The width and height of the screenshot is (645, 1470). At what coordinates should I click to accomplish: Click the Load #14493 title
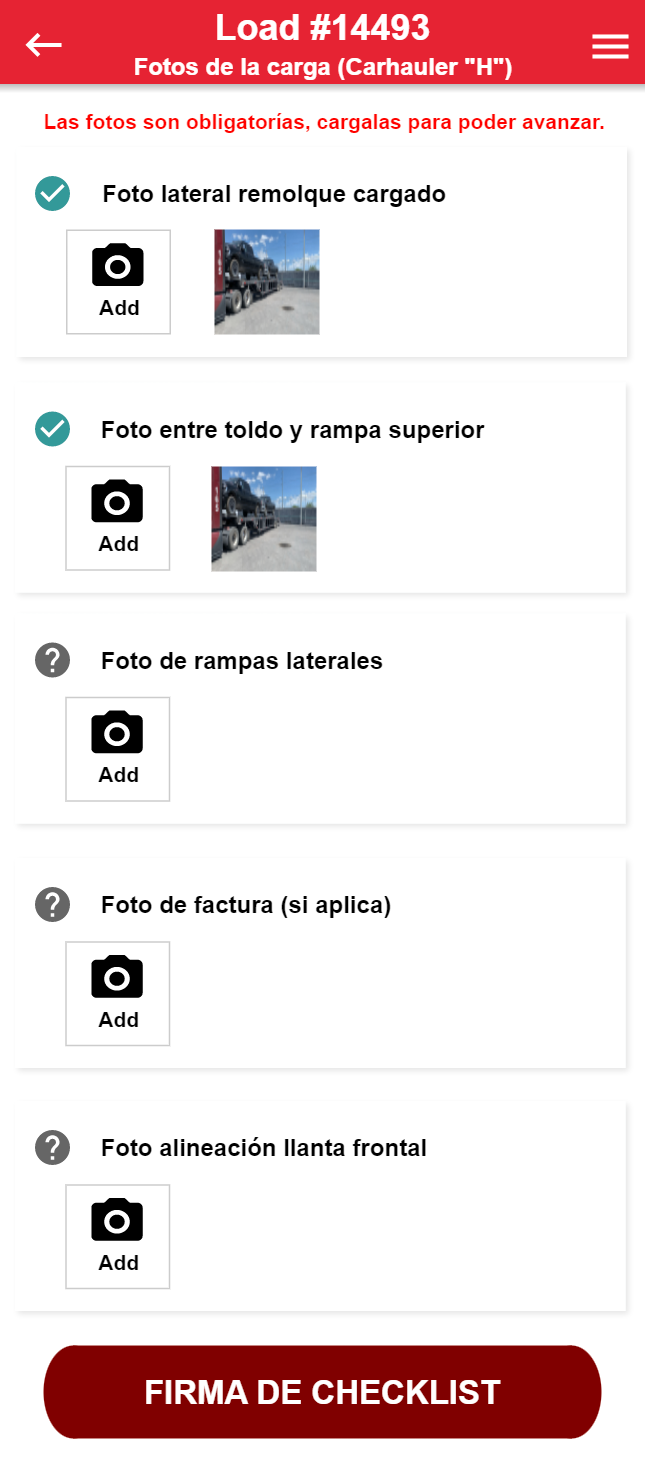click(x=322, y=28)
